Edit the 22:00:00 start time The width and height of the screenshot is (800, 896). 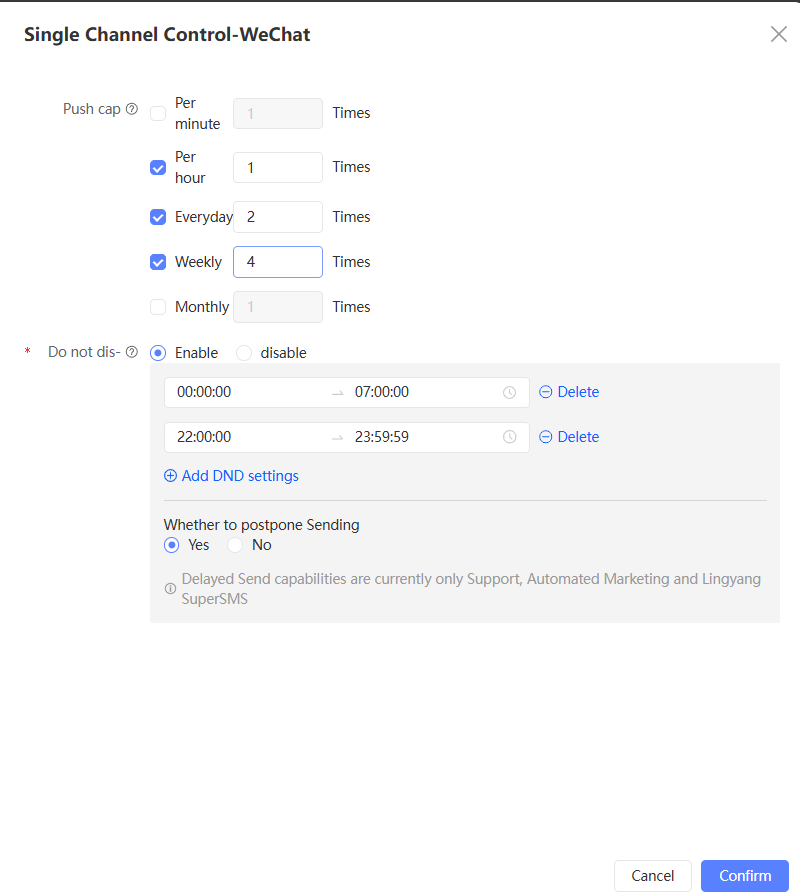coord(205,437)
